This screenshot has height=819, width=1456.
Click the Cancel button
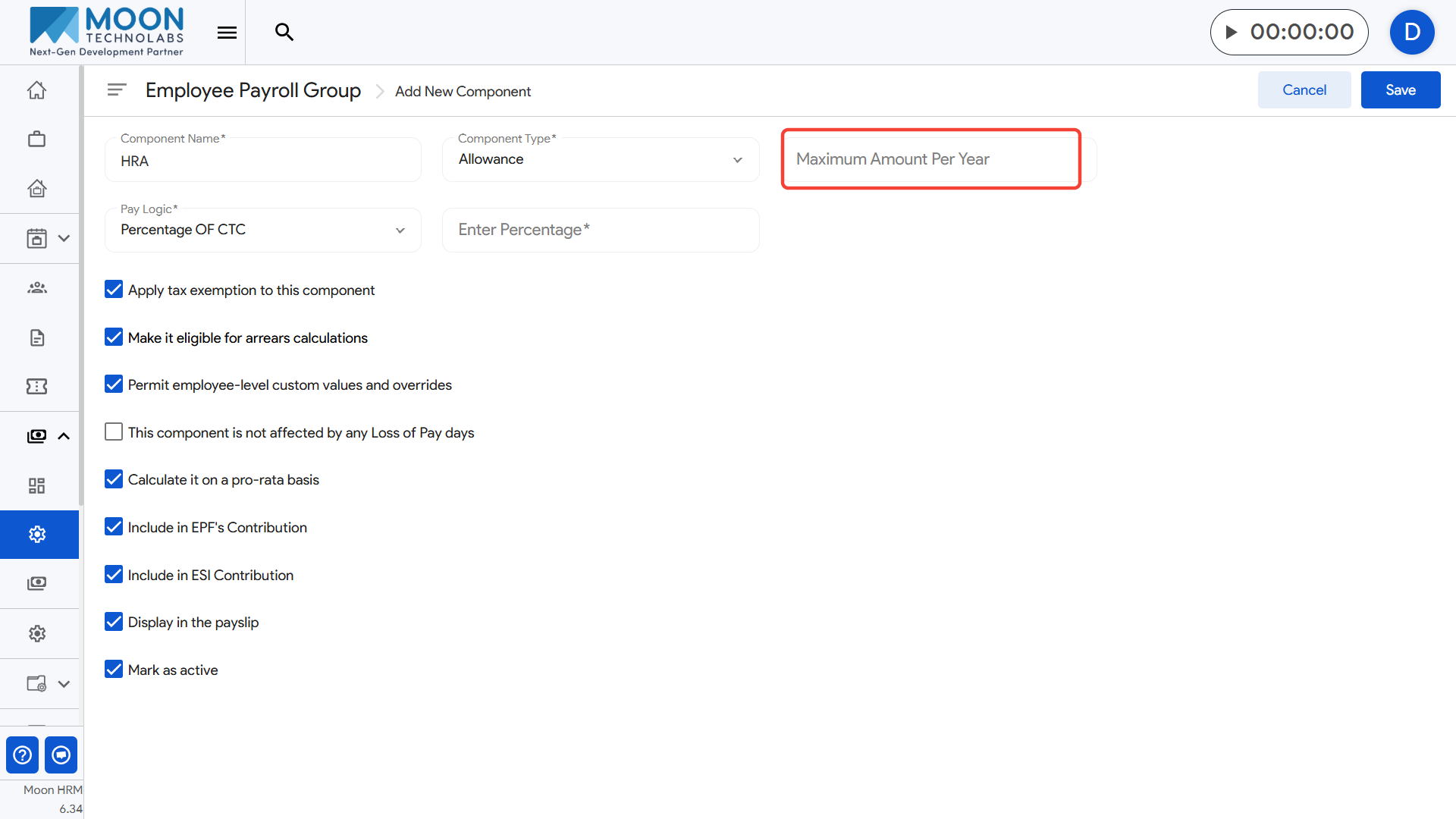coord(1304,90)
